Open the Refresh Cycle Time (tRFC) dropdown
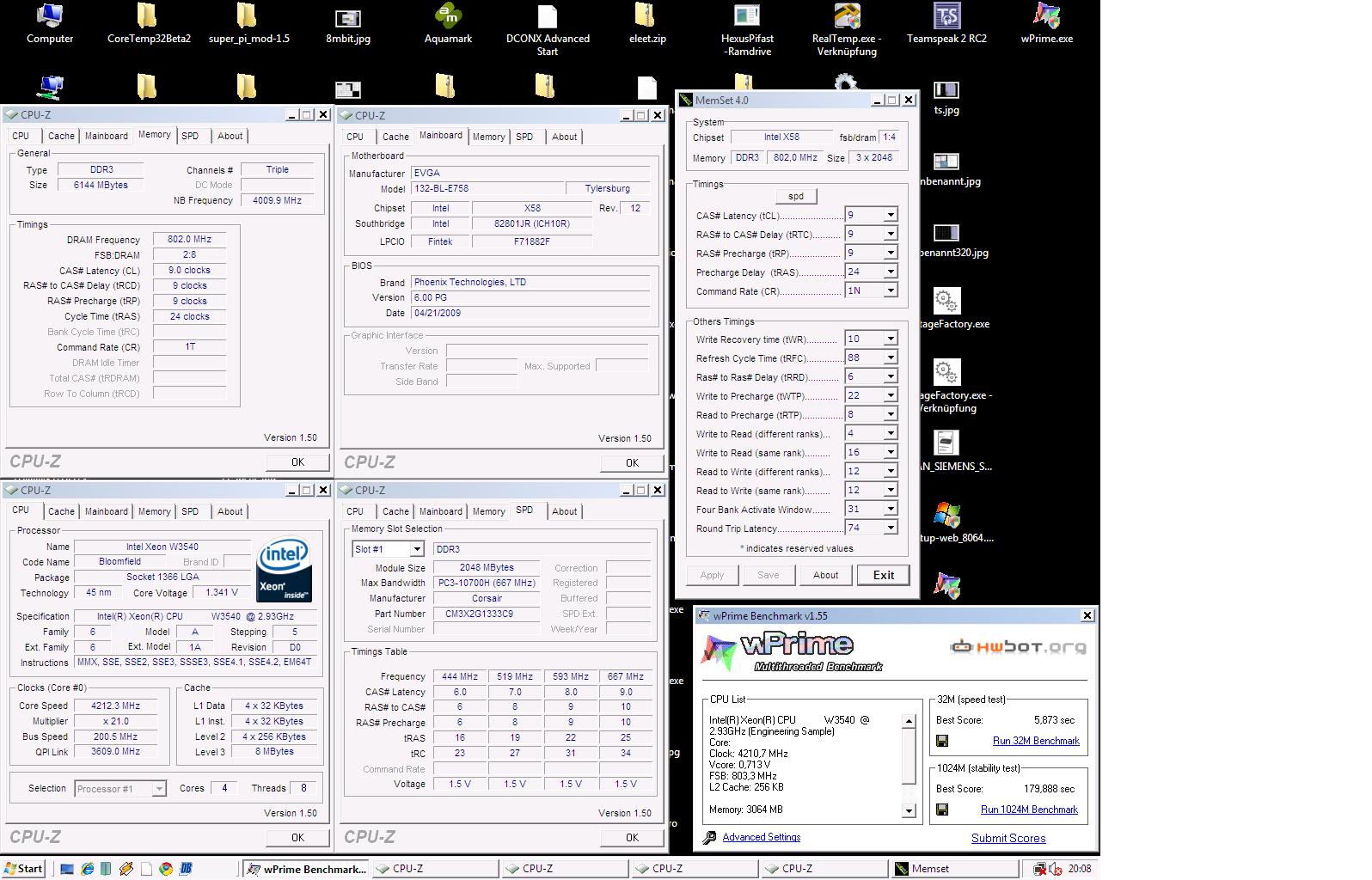 (891, 357)
